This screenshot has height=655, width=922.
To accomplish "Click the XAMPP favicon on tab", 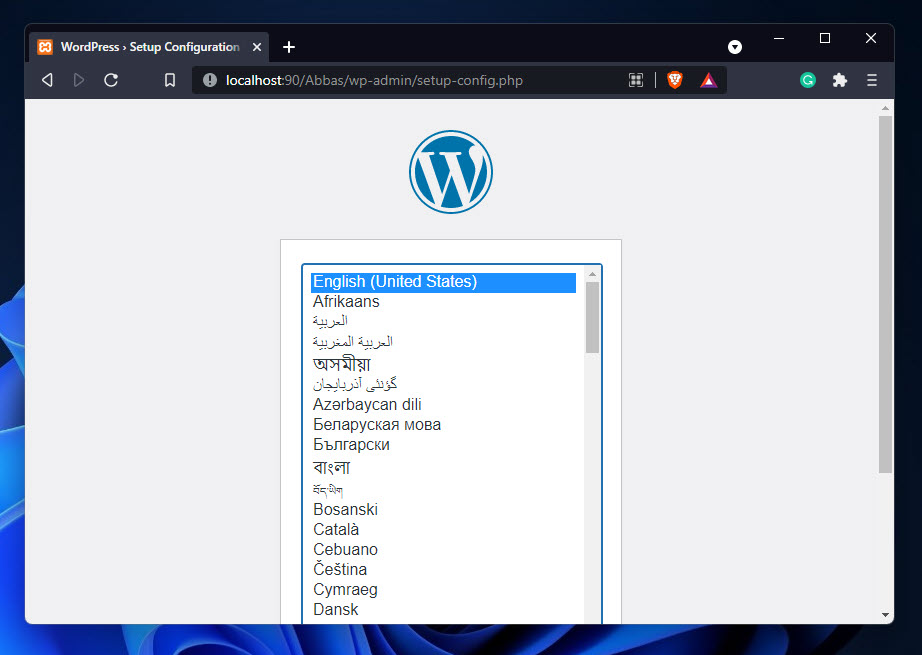I will point(45,47).
